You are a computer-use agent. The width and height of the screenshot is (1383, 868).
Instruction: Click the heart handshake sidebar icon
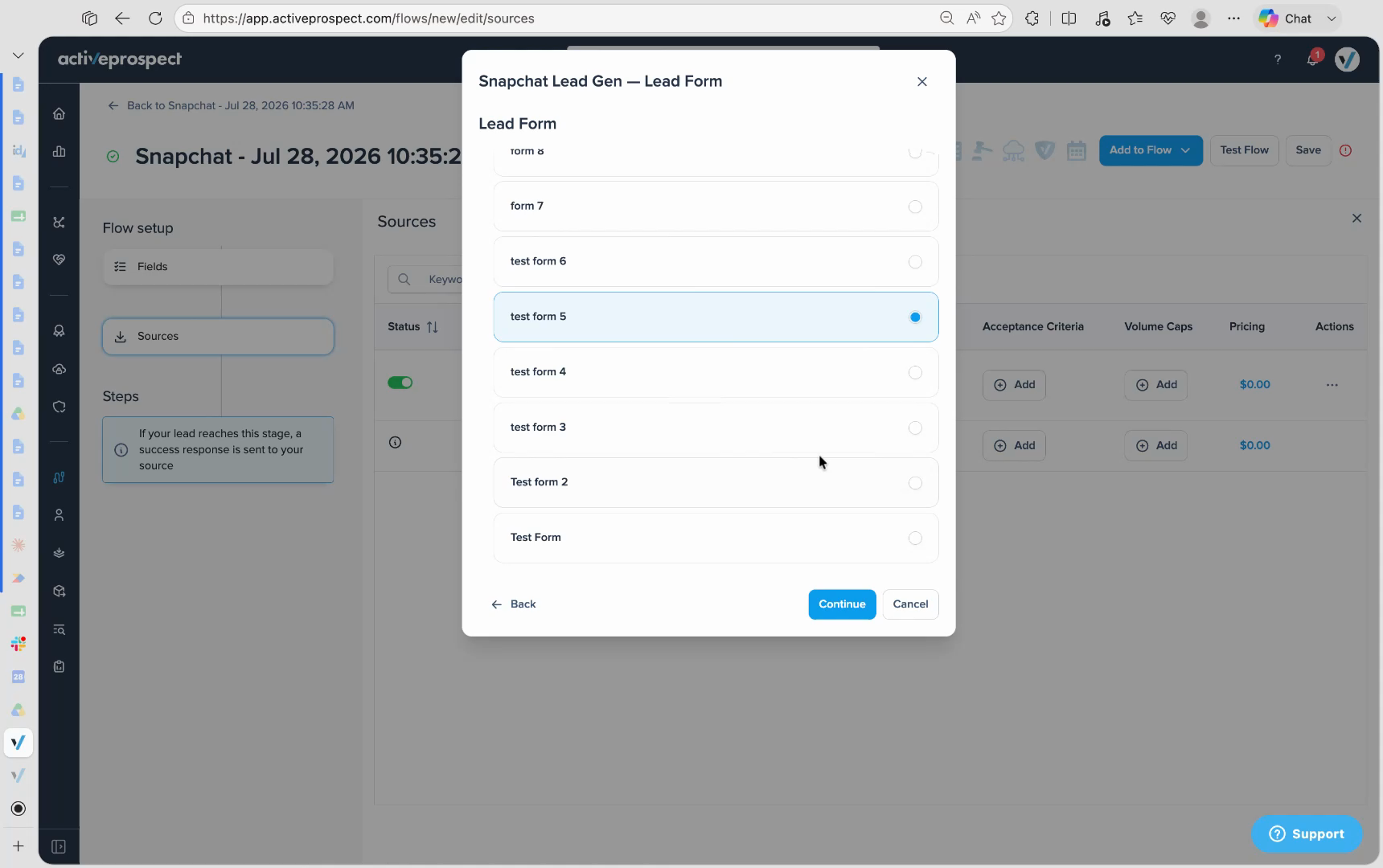pyautogui.click(x=59, y=260)
